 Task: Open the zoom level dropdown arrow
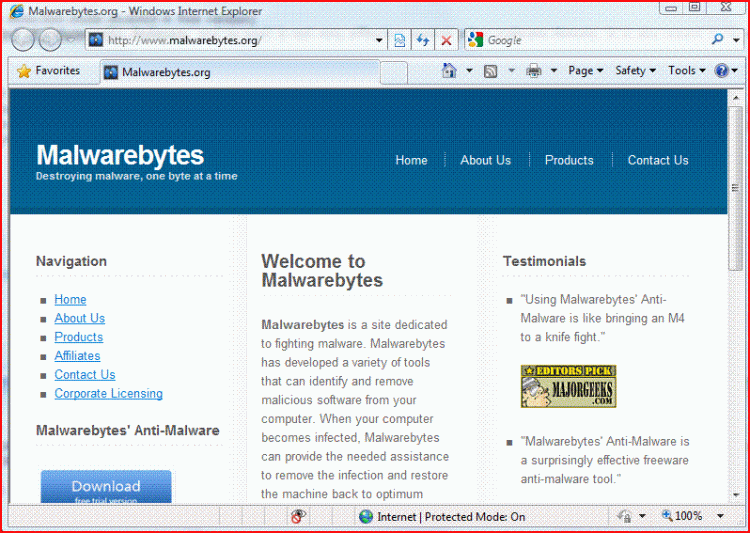720,516
